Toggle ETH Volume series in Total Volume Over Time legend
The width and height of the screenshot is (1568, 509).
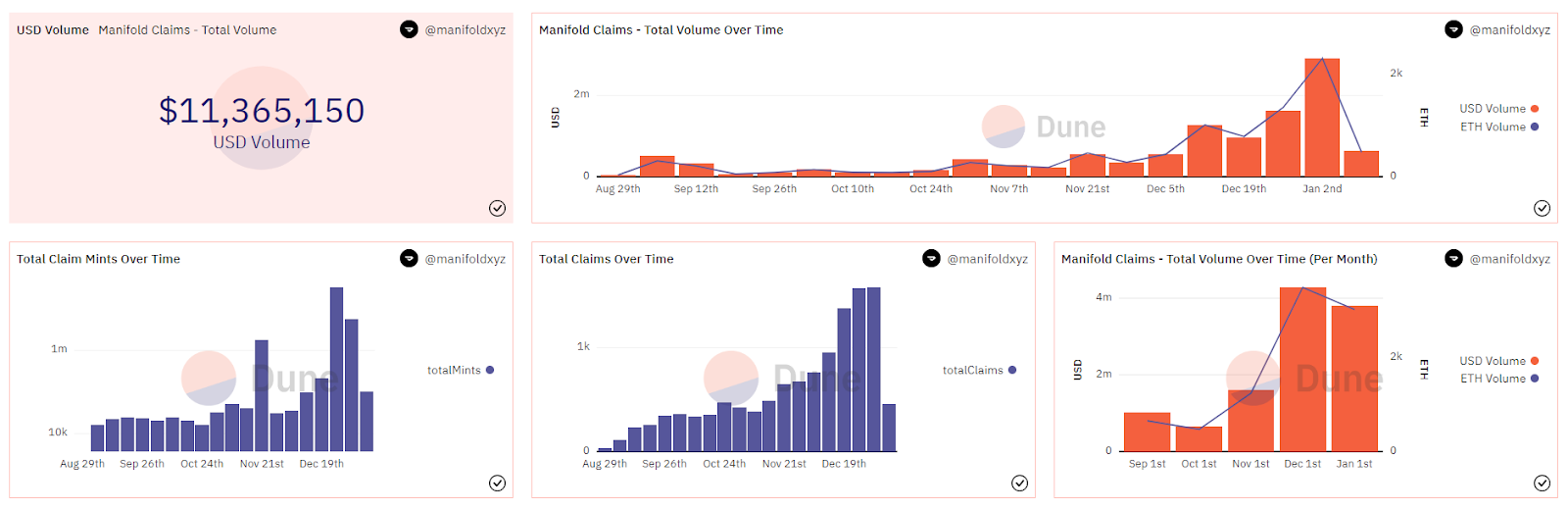[x=1493, y=127]
